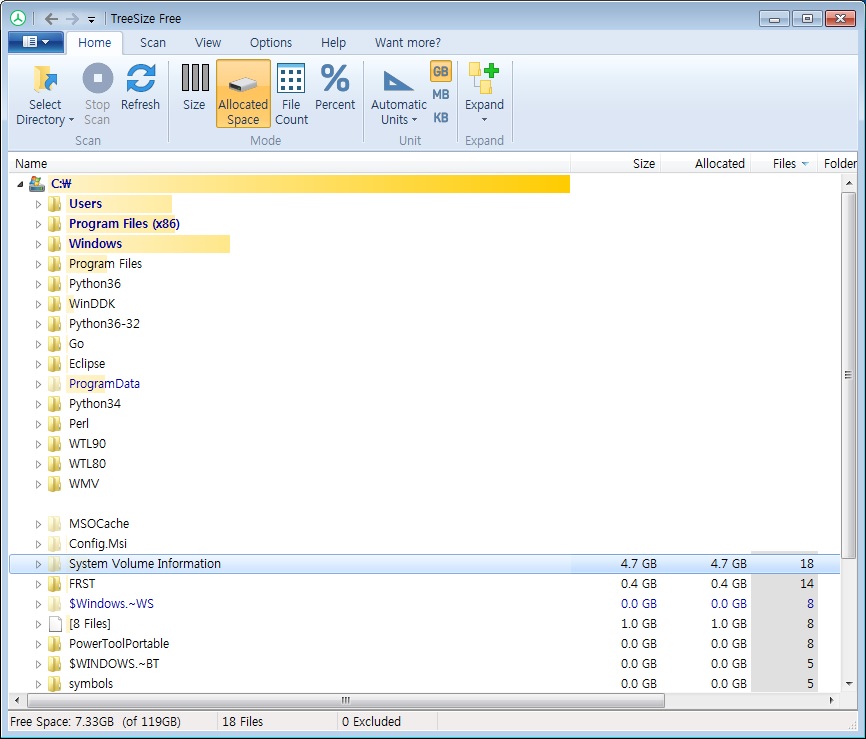
Task: Click the vertical scrollbar thumb
Action: [848, 375]
